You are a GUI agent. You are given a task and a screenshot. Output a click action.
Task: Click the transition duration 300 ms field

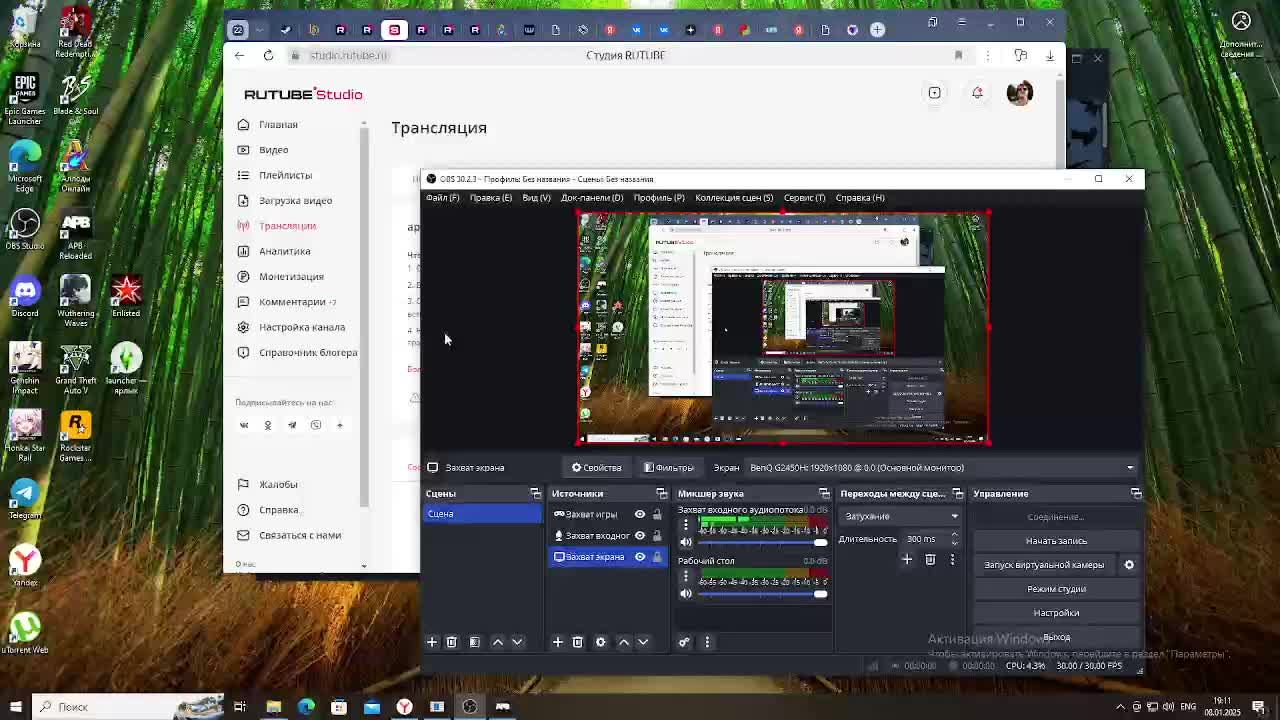pyautogui.click(x=923, y=539)
